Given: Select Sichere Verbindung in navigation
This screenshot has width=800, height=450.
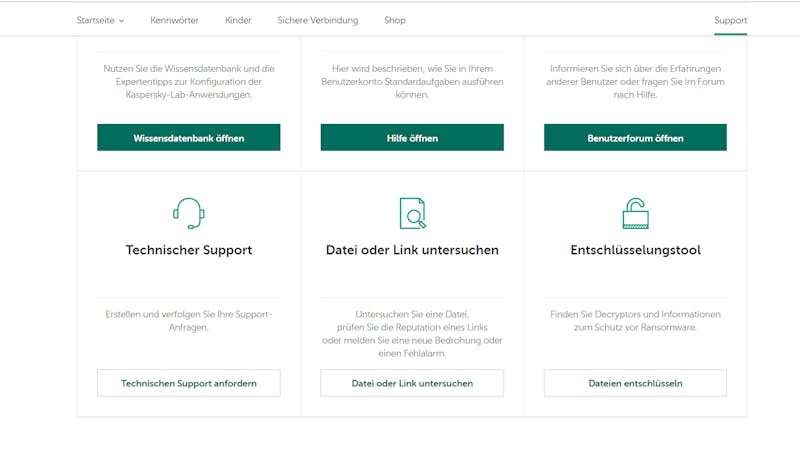Looking at the screenshot, I should point(318,20).
